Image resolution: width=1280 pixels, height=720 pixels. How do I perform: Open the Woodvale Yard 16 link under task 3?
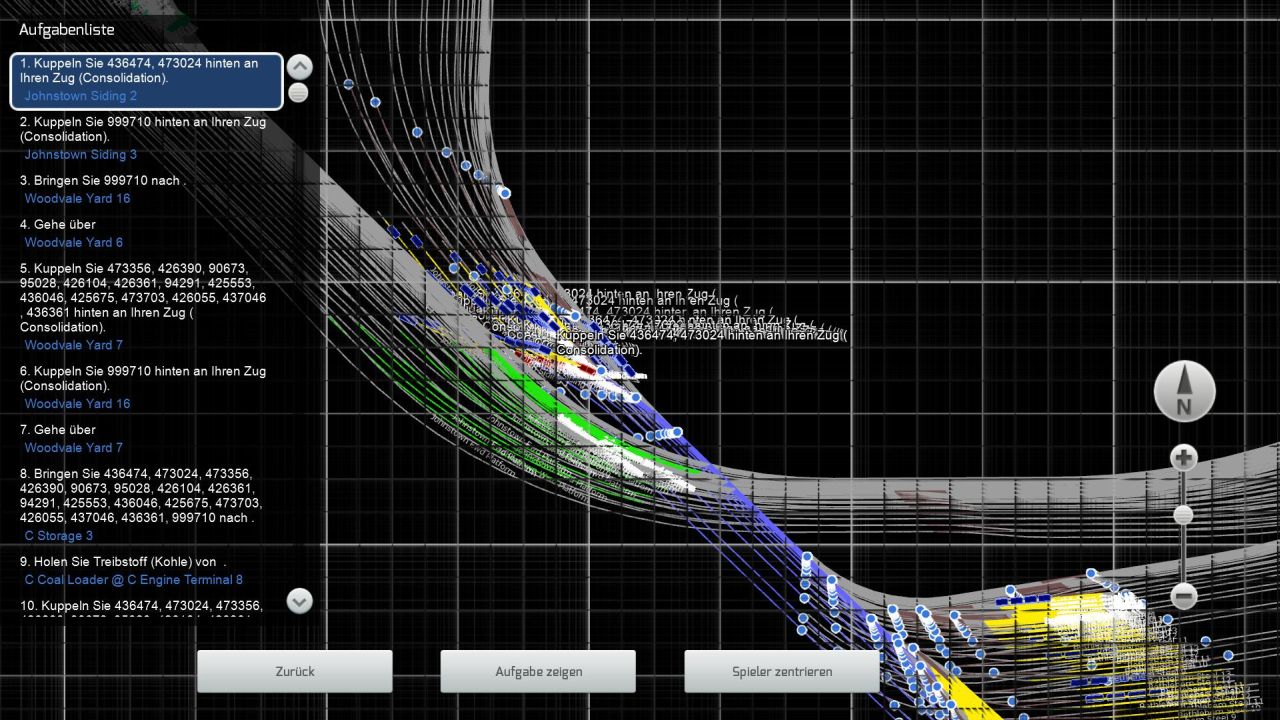tap(77, 199)
